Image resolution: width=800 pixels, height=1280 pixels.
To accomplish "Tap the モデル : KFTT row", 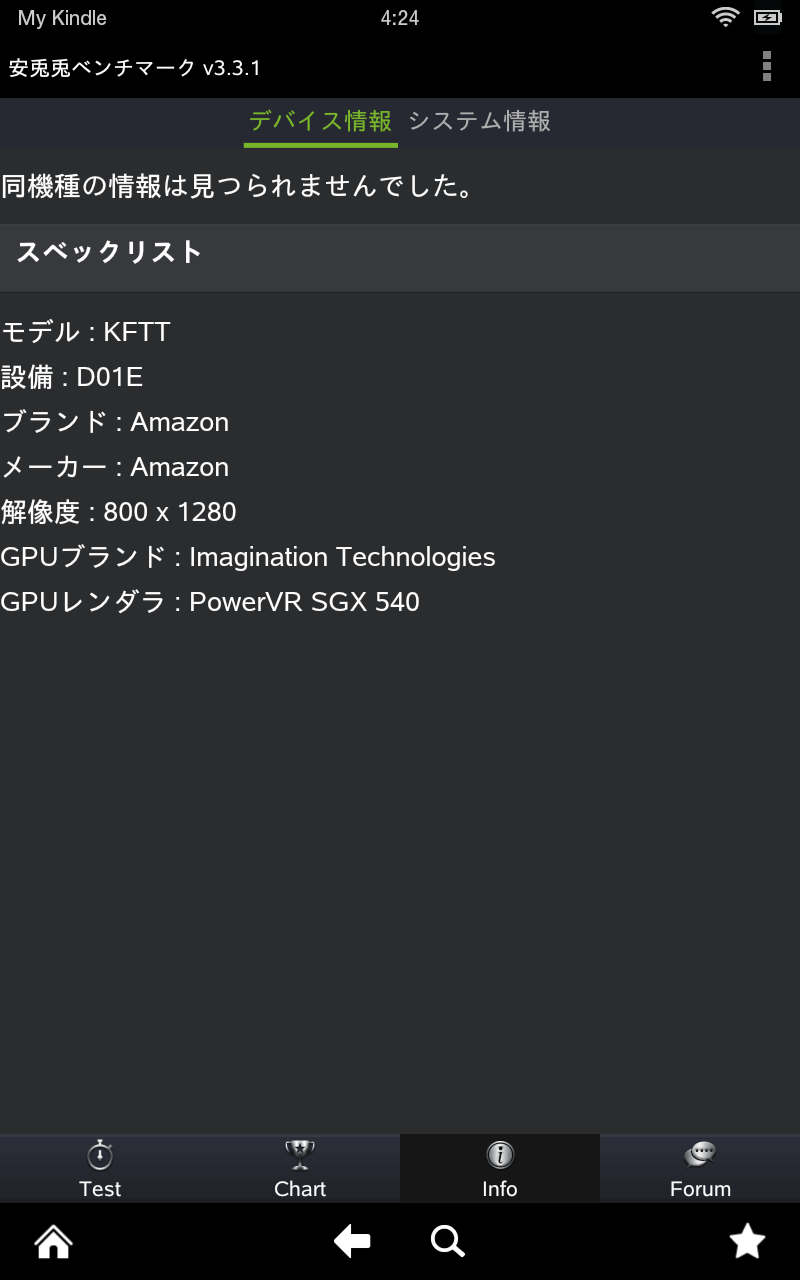I will pos(86,332).
